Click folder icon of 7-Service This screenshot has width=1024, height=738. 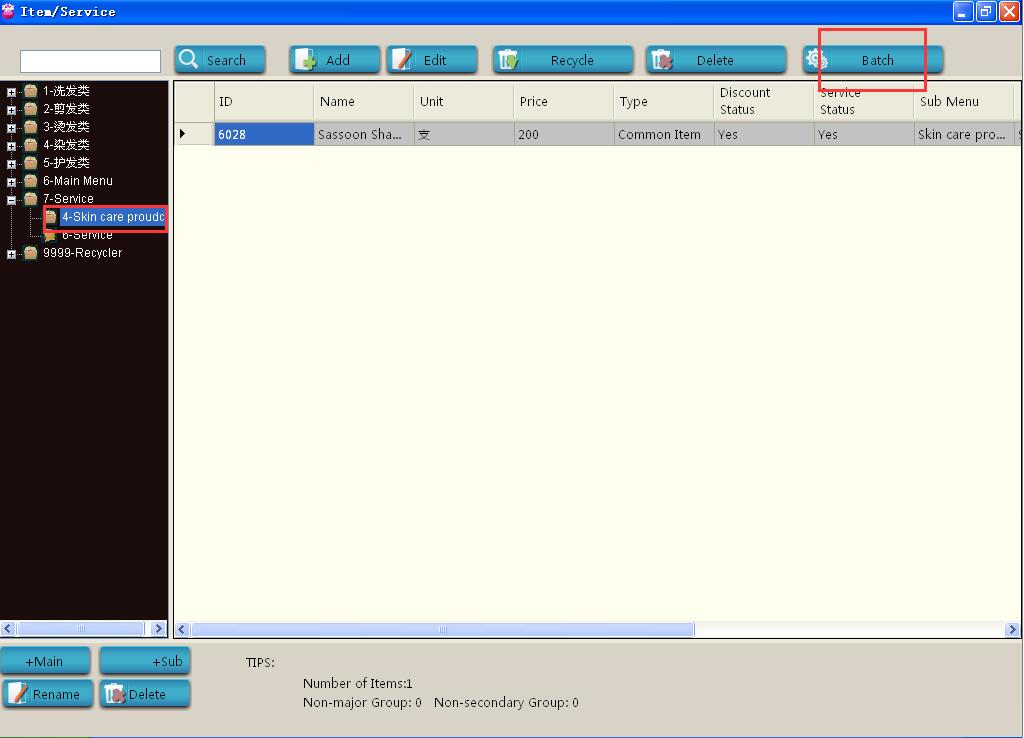[x=31, y=199]
